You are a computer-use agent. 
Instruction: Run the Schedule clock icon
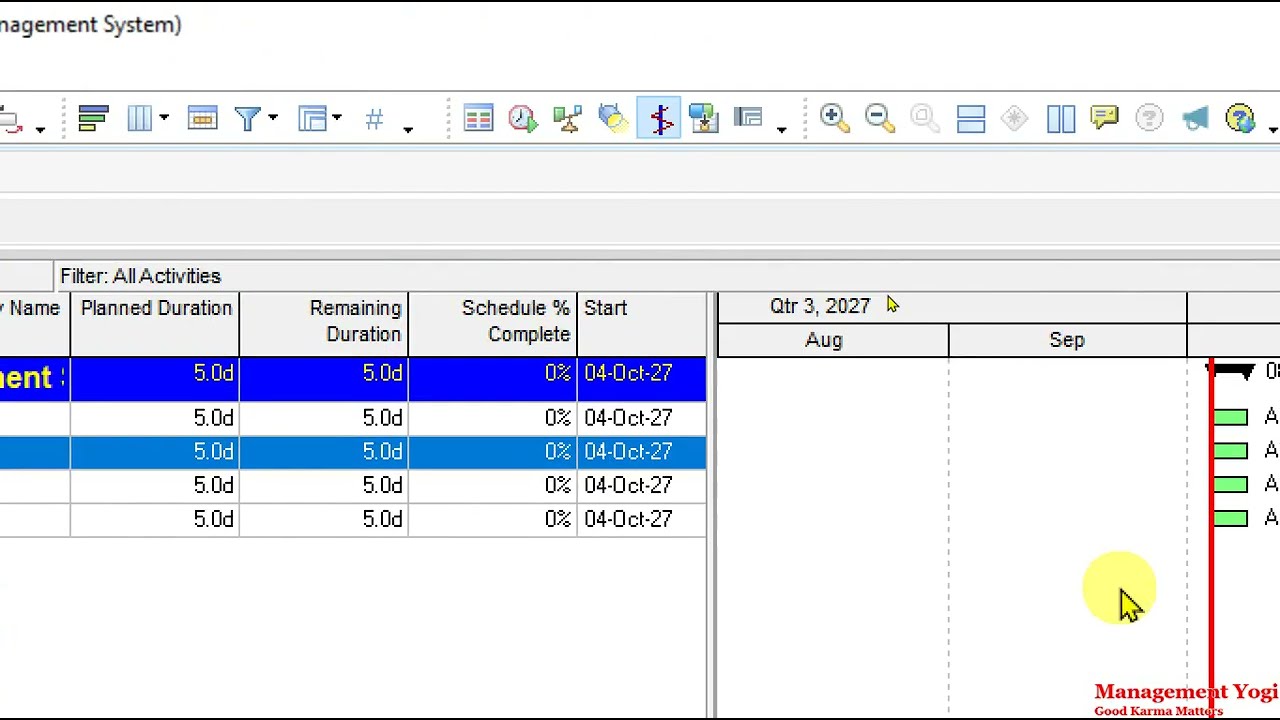click(523, 119)
